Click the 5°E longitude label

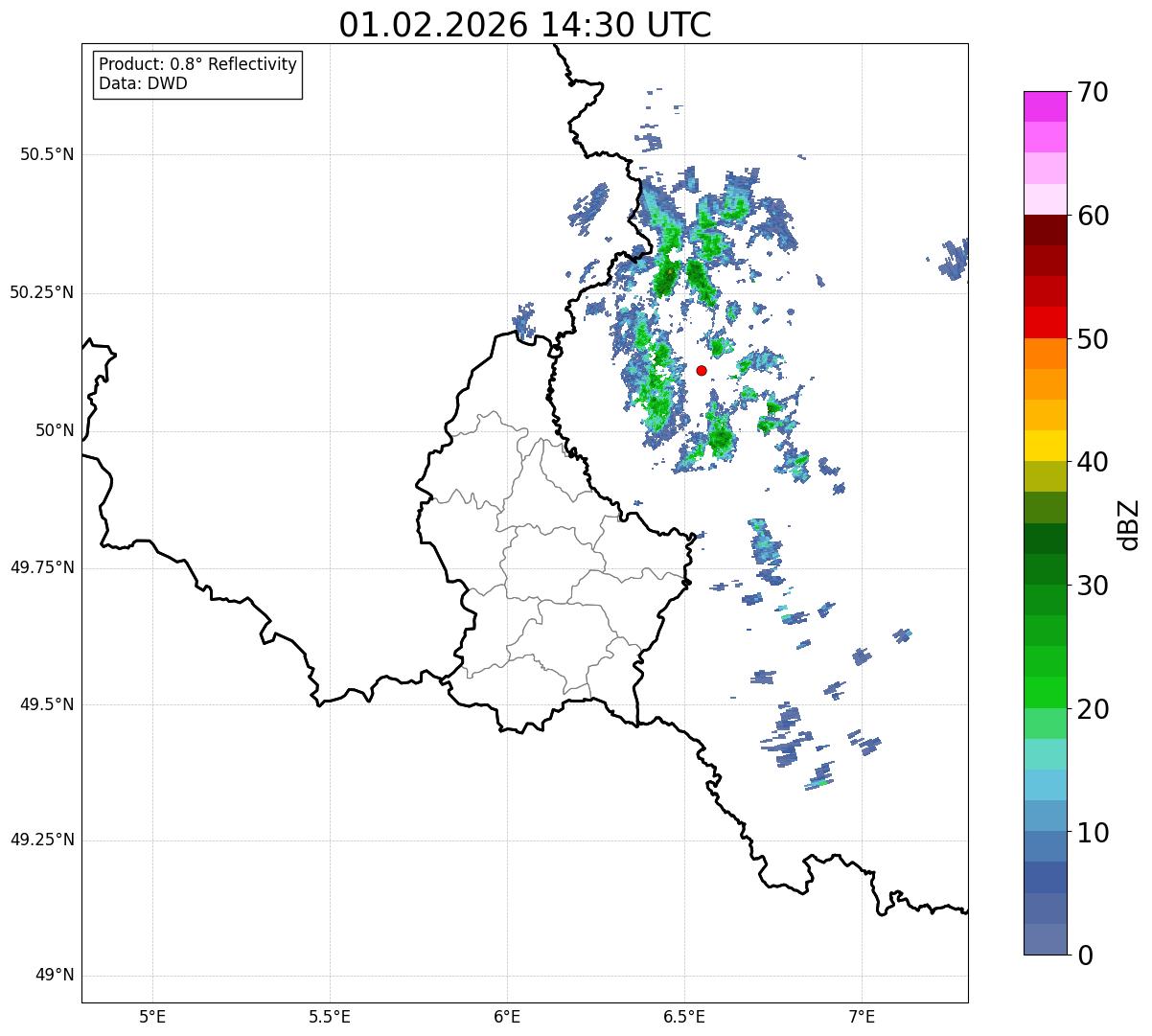152,1016
